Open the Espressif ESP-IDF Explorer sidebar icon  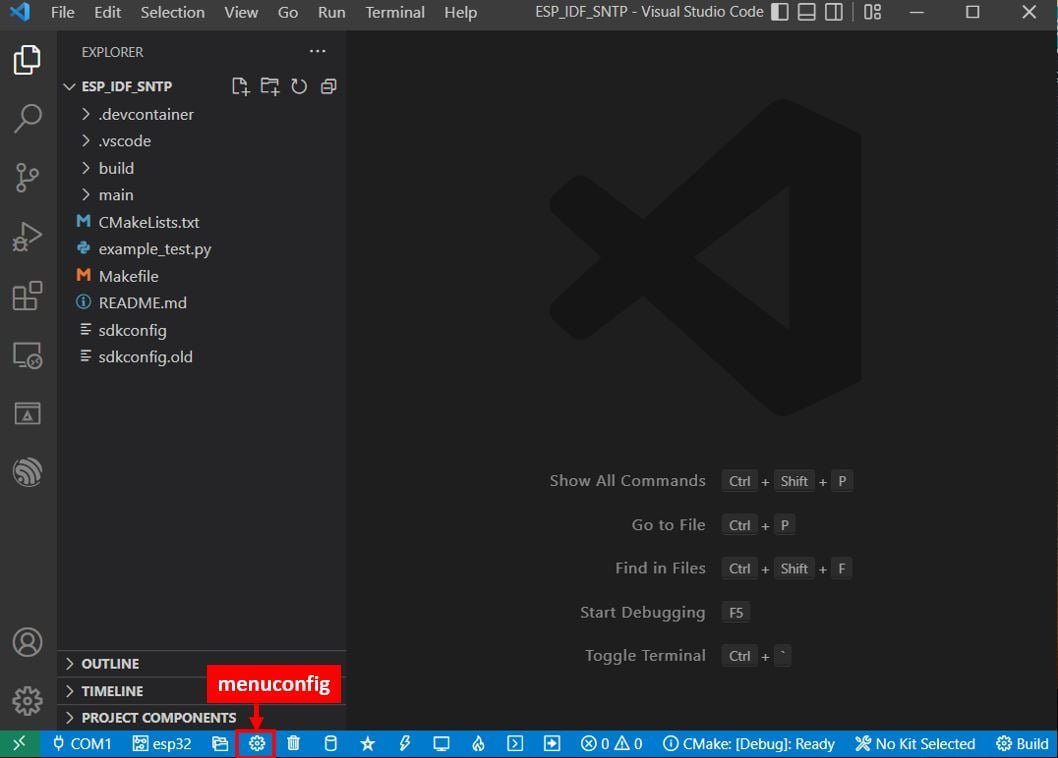click(27, 472)
